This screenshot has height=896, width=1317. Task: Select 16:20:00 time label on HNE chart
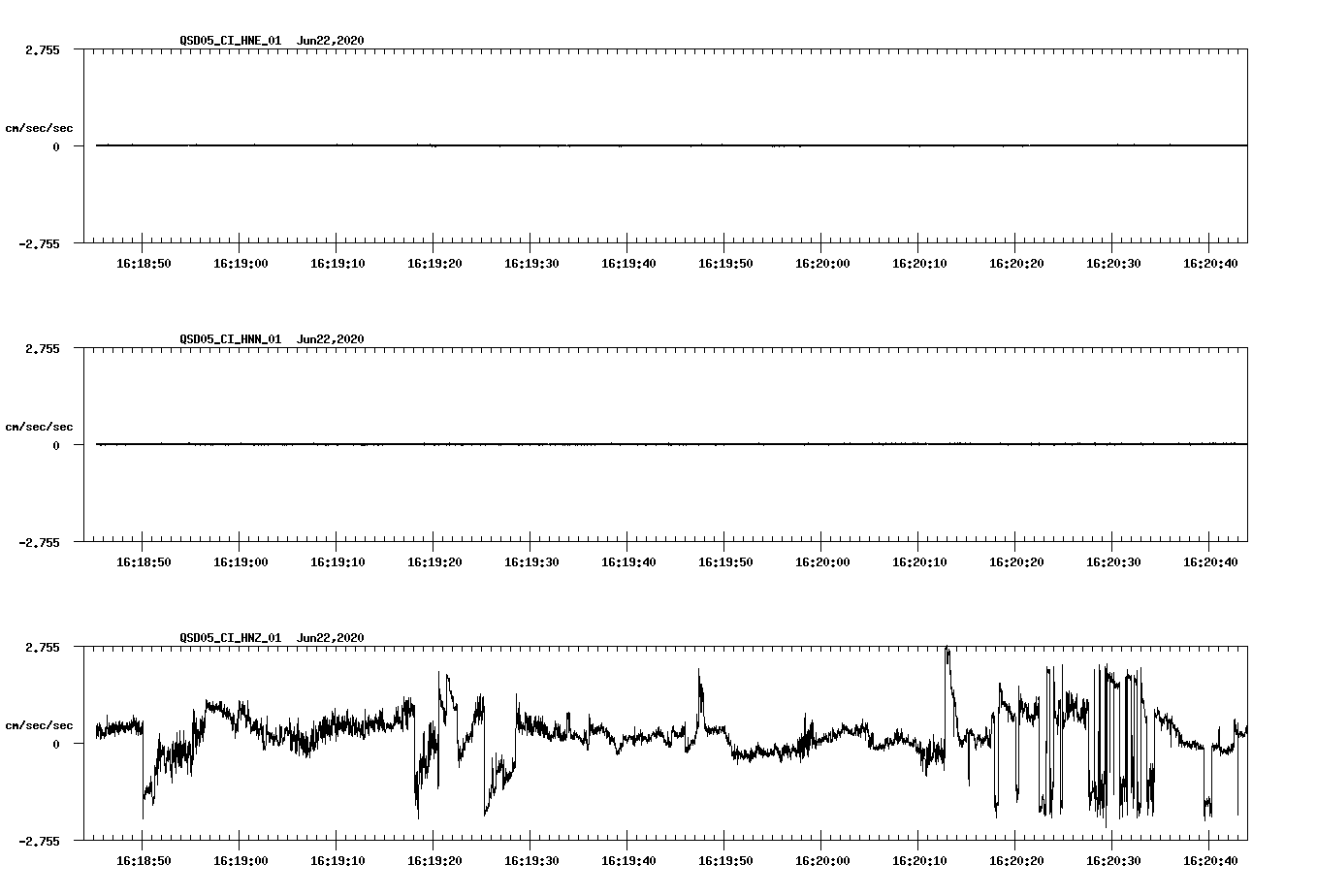(x=822, y=263)
